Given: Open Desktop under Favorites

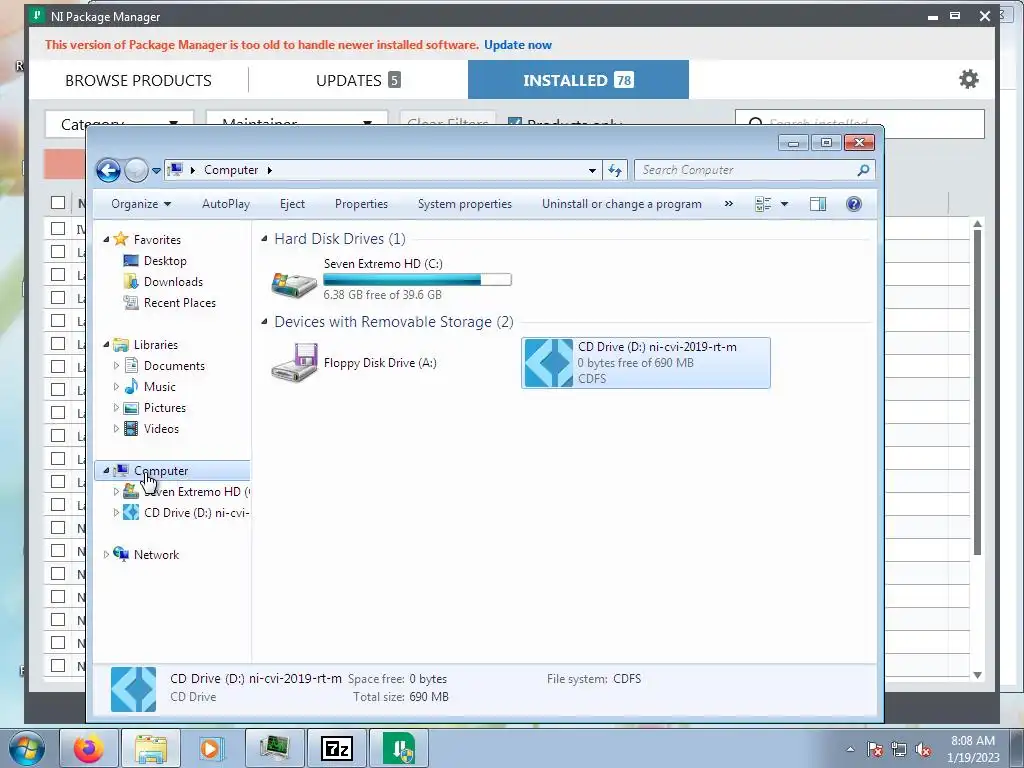Looking at the screenshot, I should pos(165,261).
